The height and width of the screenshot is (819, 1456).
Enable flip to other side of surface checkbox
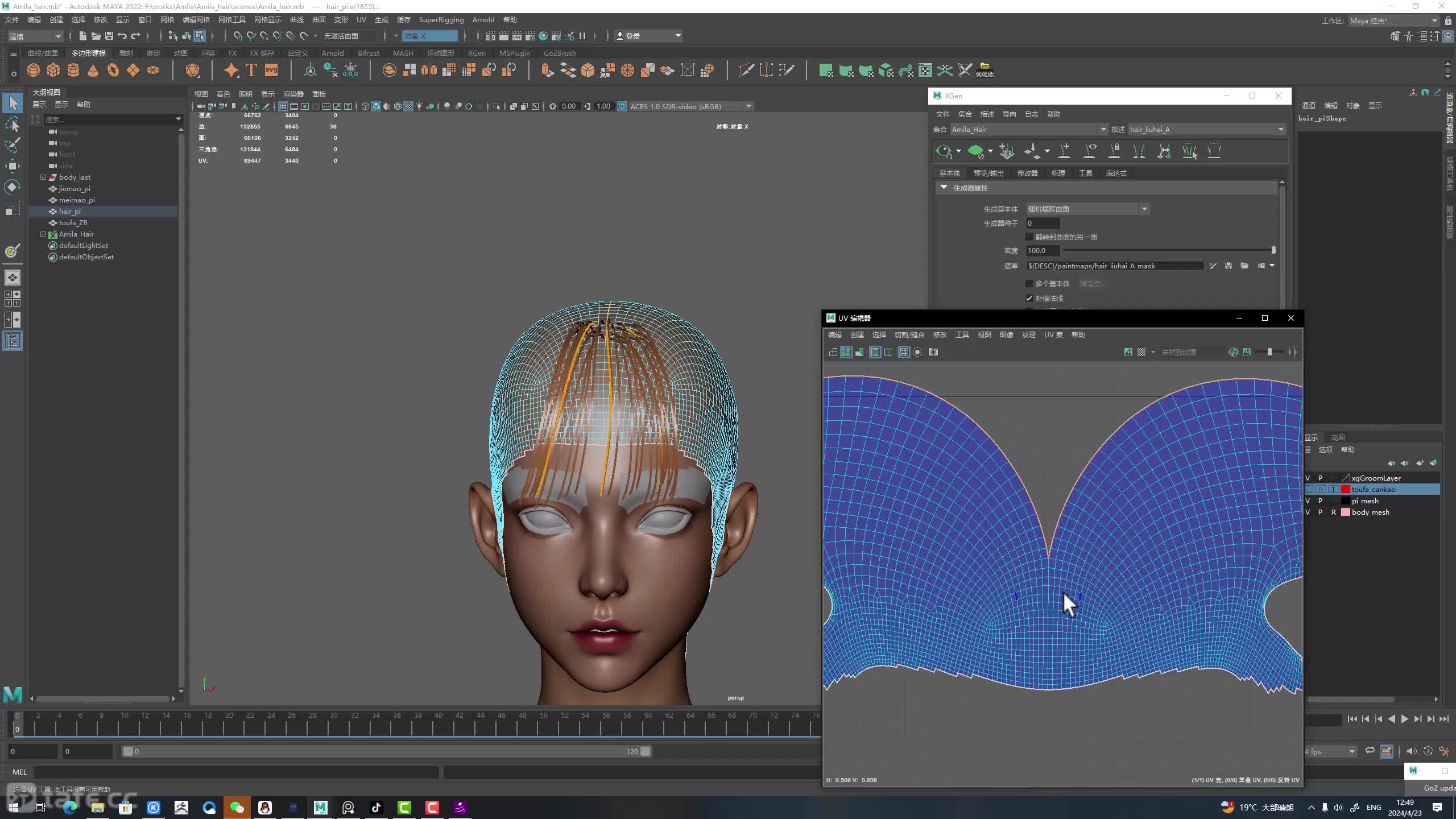pyautogui.click(x=1029, y=237)
